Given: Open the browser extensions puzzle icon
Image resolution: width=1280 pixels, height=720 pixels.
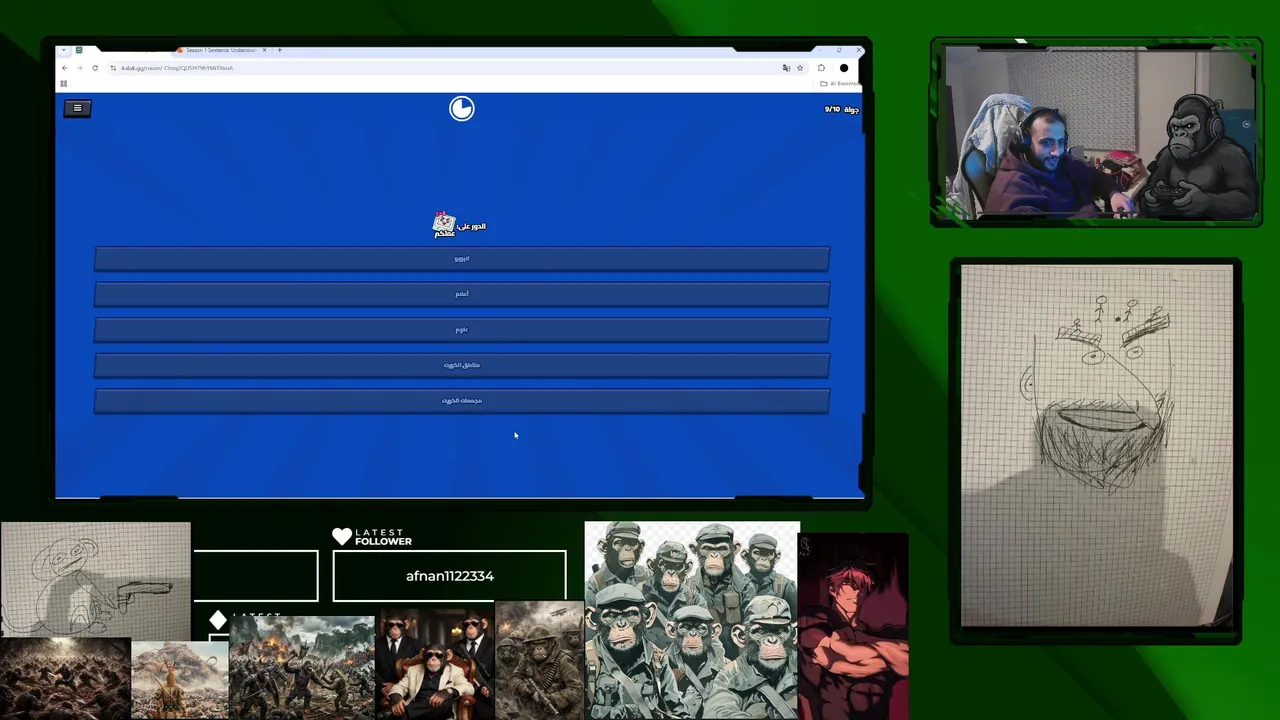Looking at the screenshot, I should [x=821, y=68].
